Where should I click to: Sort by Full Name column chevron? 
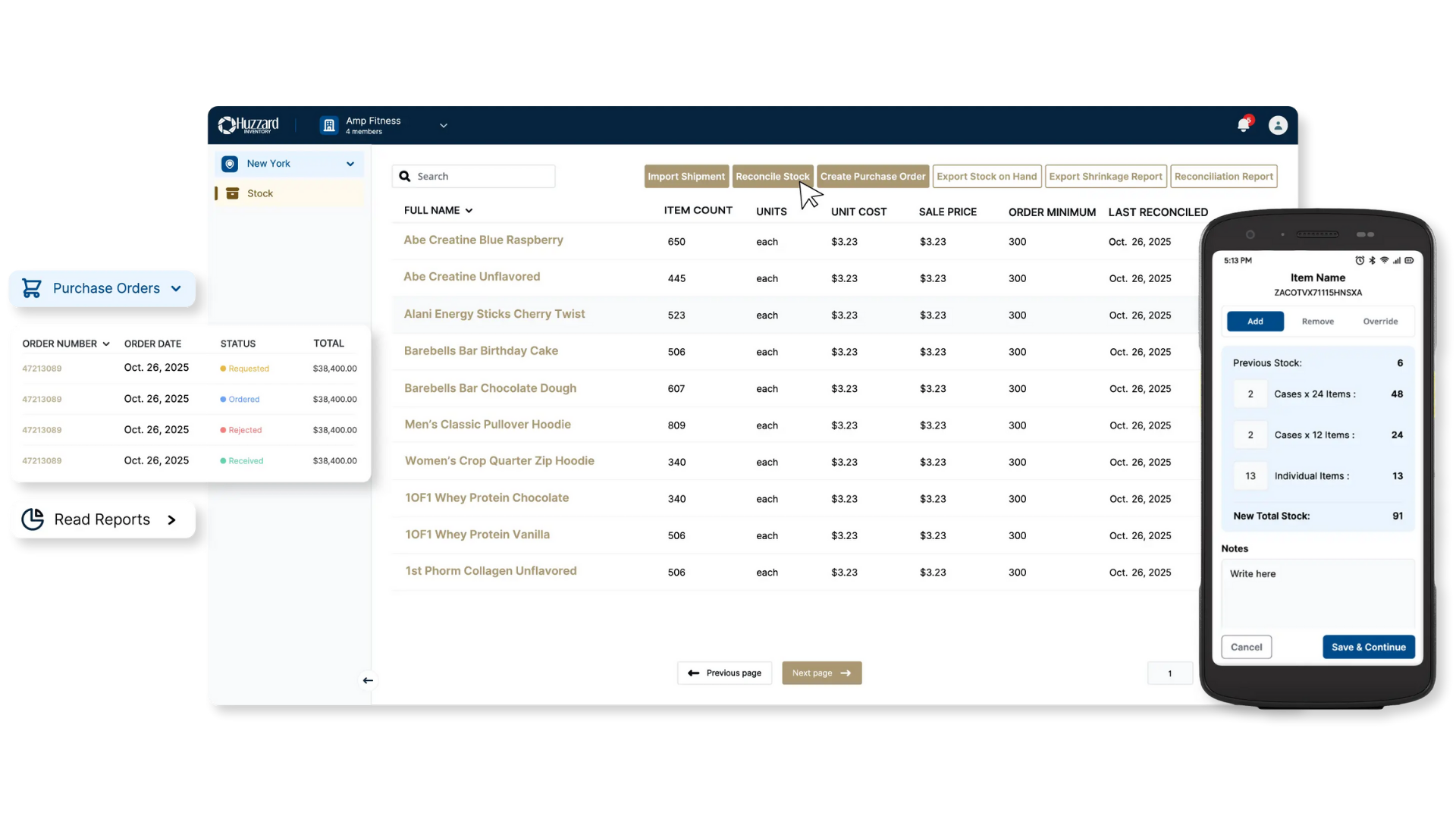click(x=469, y=211)
